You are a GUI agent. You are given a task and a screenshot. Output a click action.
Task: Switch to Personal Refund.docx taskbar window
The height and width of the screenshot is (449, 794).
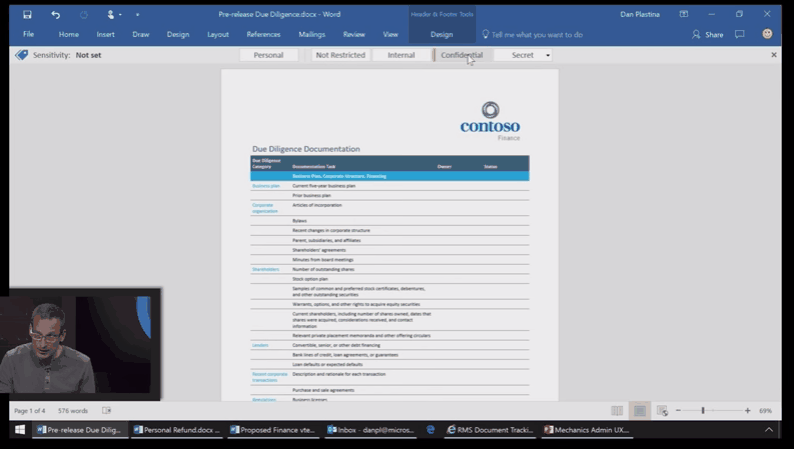point(177,430)
